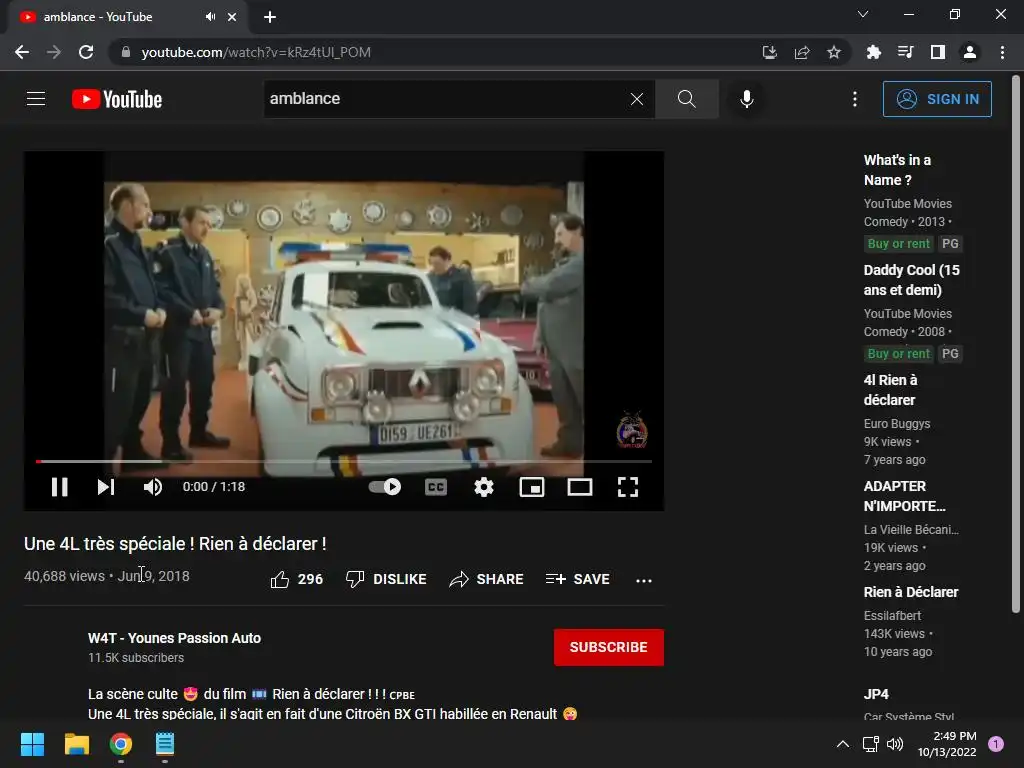
Task: Open notification center badge
Action: tap(996, 744)
